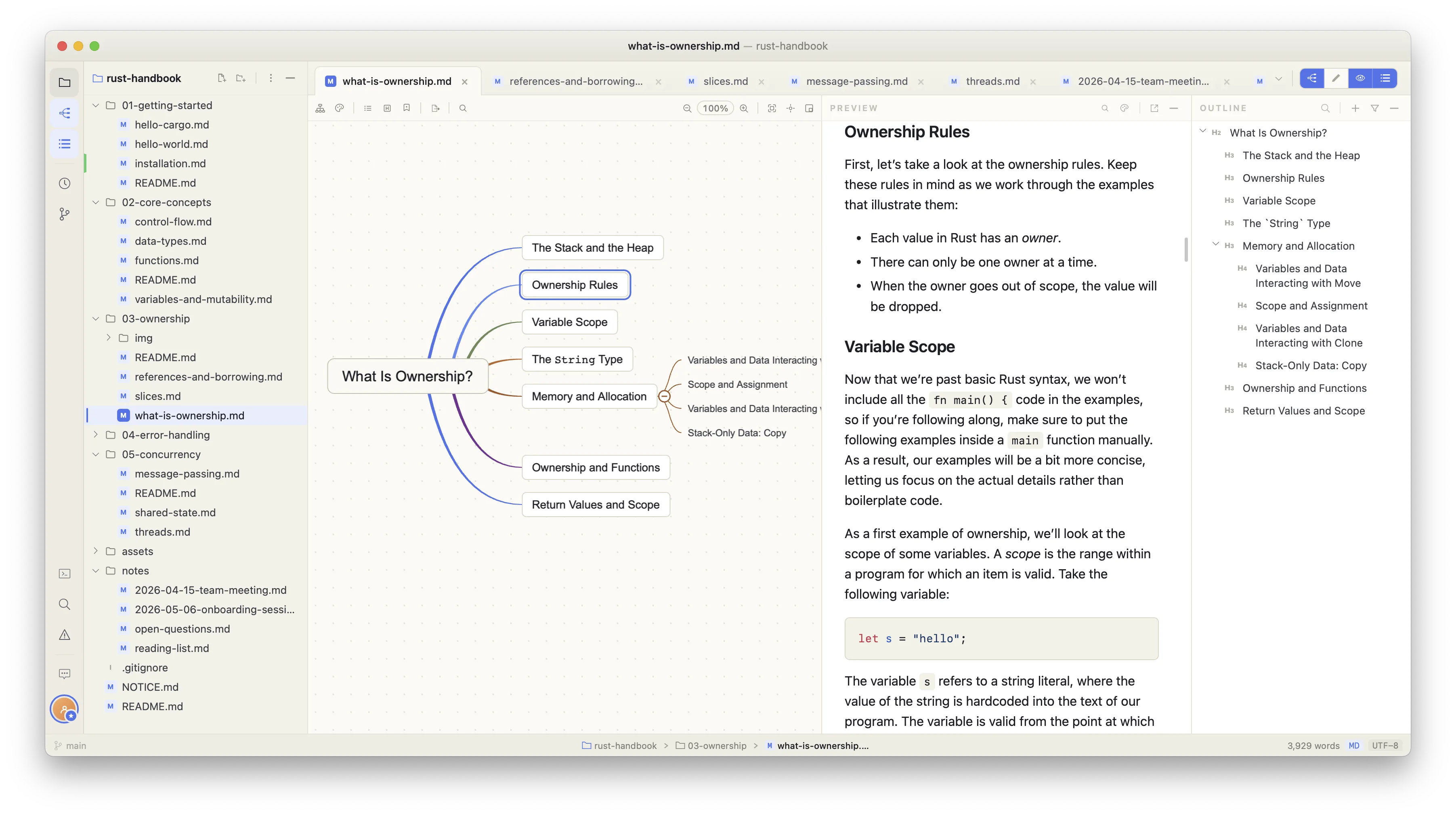The image size is (1456, 816).
Task: Open the mind map panel in left sidebar
Action: coord(65,113)
